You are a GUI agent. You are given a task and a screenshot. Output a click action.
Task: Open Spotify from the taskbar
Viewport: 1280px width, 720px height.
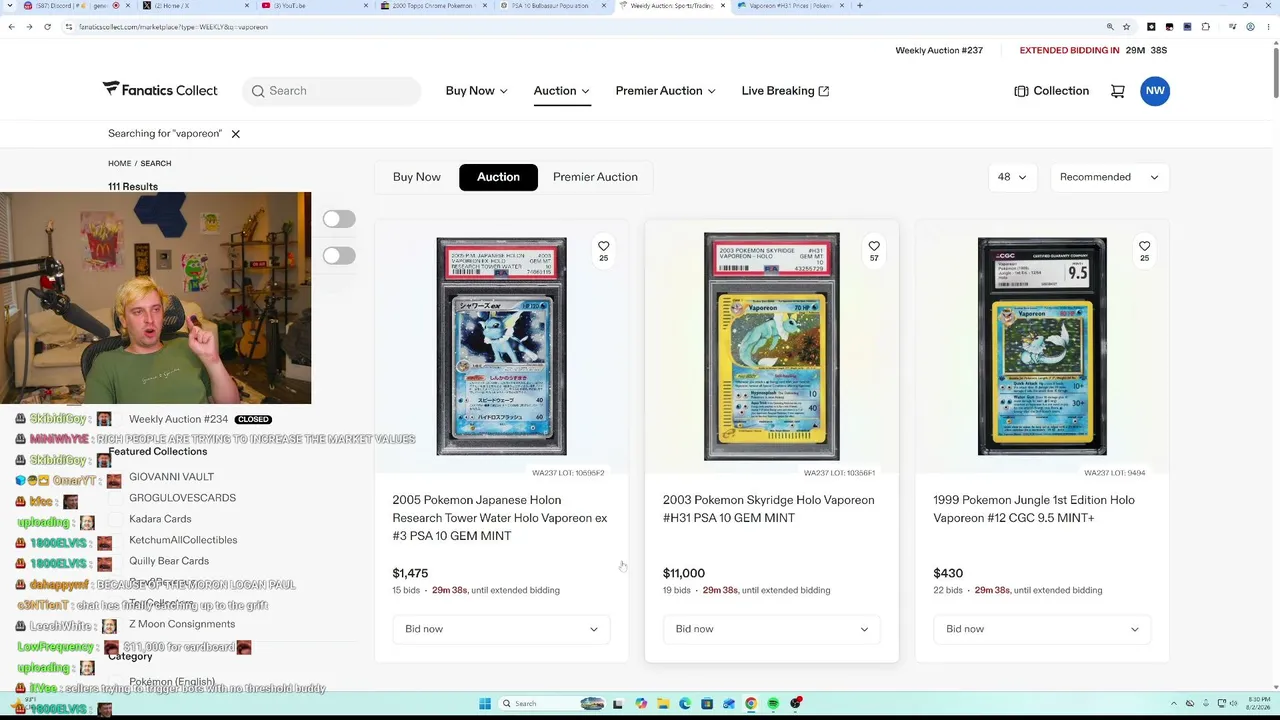tap(773, 703)
